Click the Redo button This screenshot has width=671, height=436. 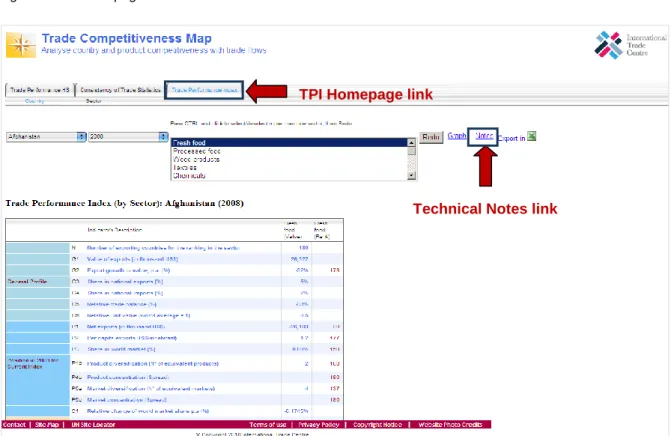click(x=431, y=137)
